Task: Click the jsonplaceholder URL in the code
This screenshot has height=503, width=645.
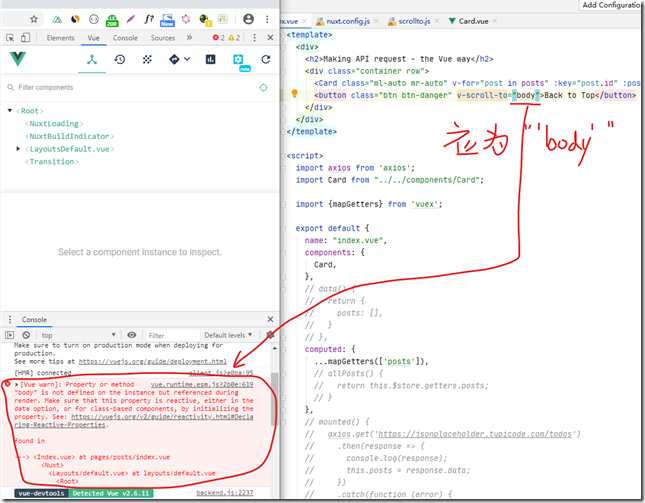Action: tap(475, 434)
